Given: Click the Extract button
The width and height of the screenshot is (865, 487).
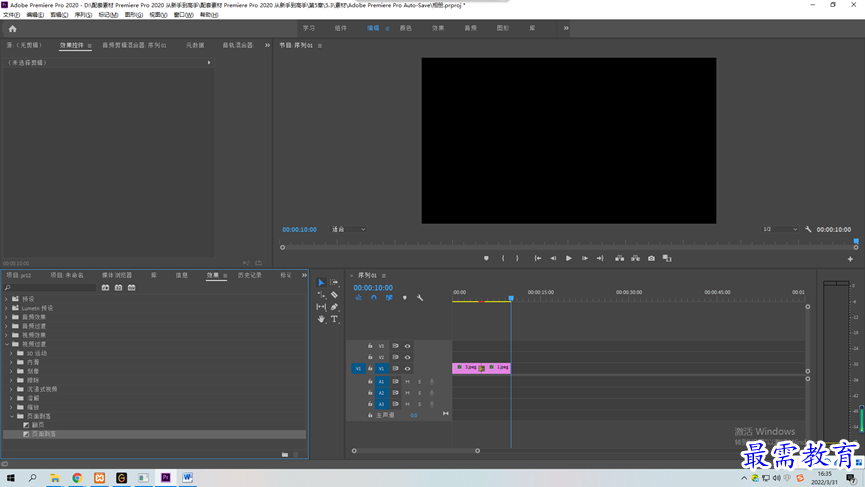Looking at the screenshot, I should pos(636,258).
